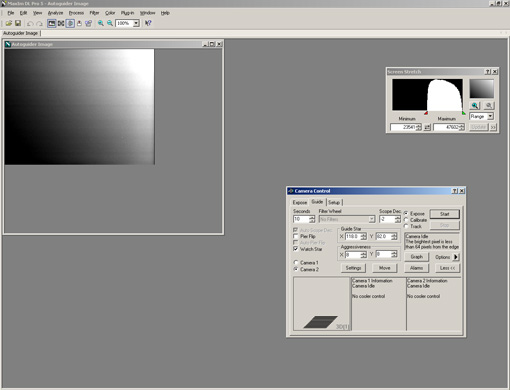Image resolution: width=510 pixels, height=390 pixels.
Task: Click the help question mark in Screen Stretch
Action: pos(488,72)
